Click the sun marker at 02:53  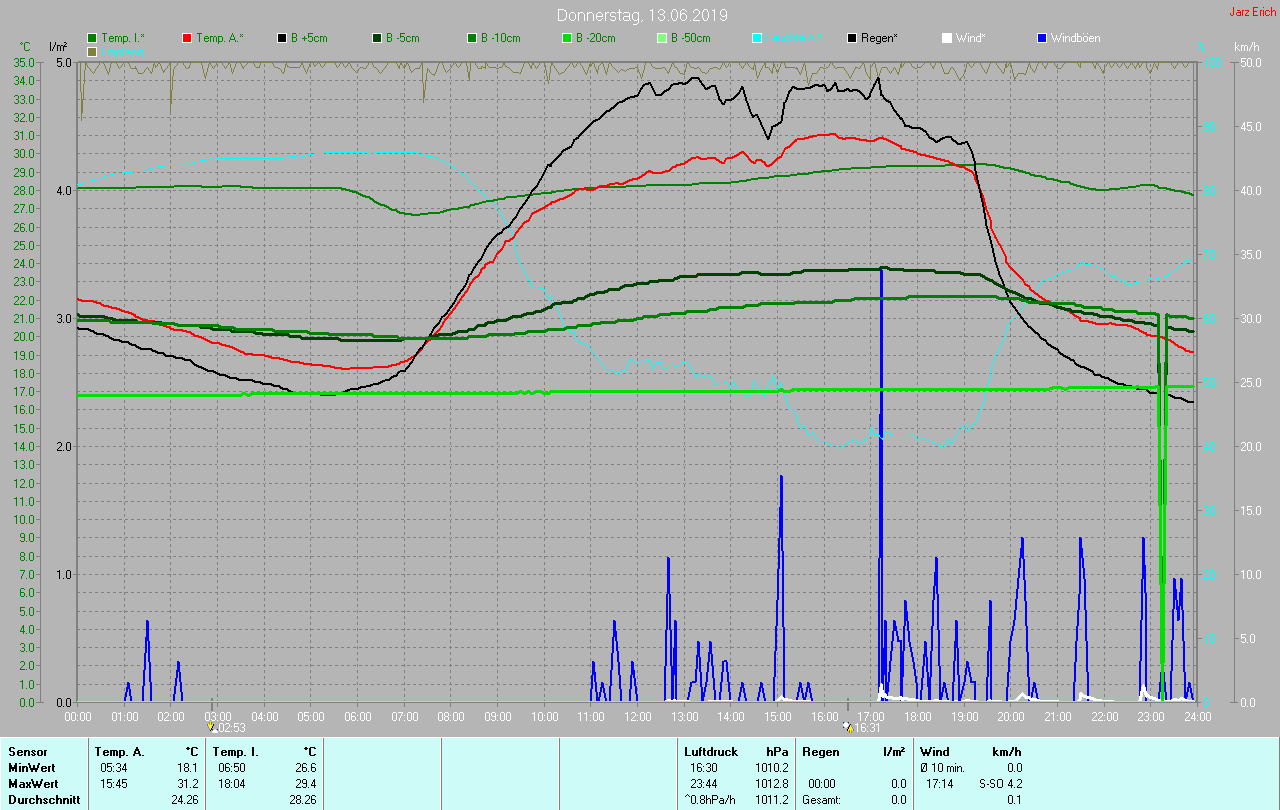point(211,728)
